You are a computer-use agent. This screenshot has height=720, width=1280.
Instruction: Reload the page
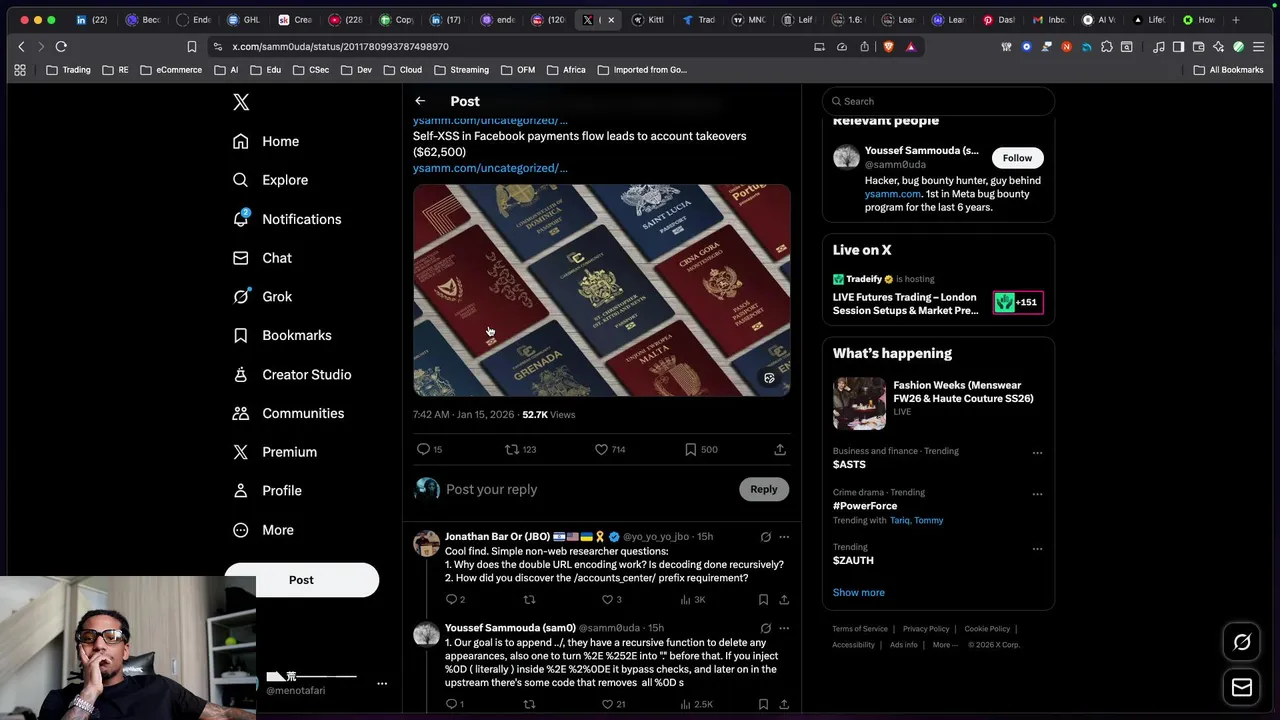coord(61,46)
